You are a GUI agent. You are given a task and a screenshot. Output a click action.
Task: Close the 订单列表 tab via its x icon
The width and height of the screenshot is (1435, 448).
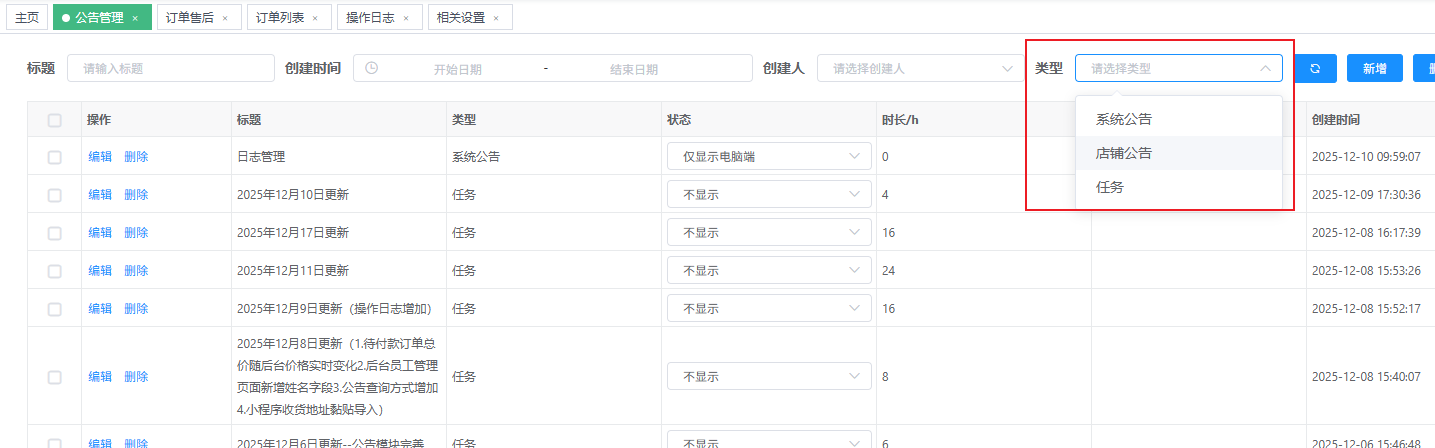[315, 18]
